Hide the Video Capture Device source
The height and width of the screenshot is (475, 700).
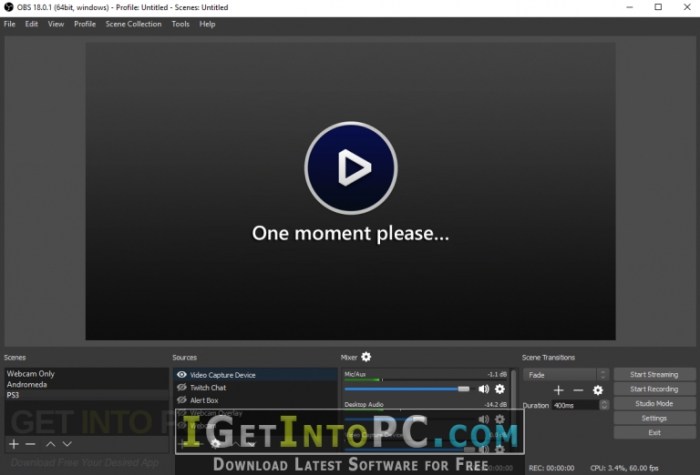(181, 375)
